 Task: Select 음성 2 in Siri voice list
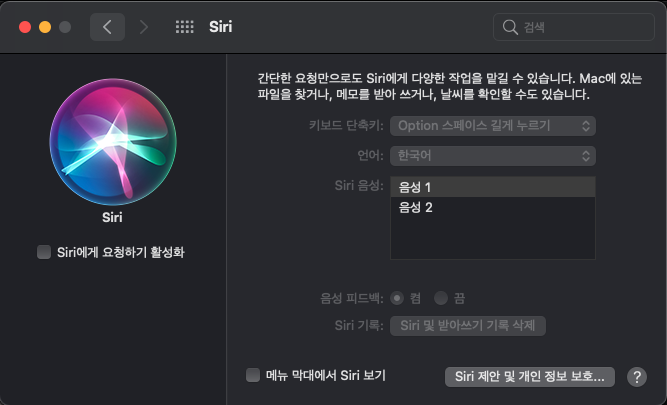[493, 208]
